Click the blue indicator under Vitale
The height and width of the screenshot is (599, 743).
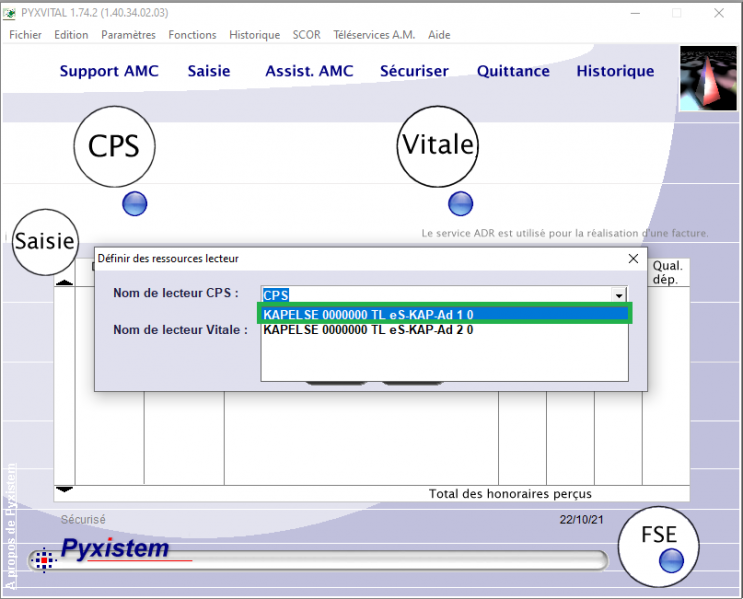pyautogui.click(x=460, y=204)
